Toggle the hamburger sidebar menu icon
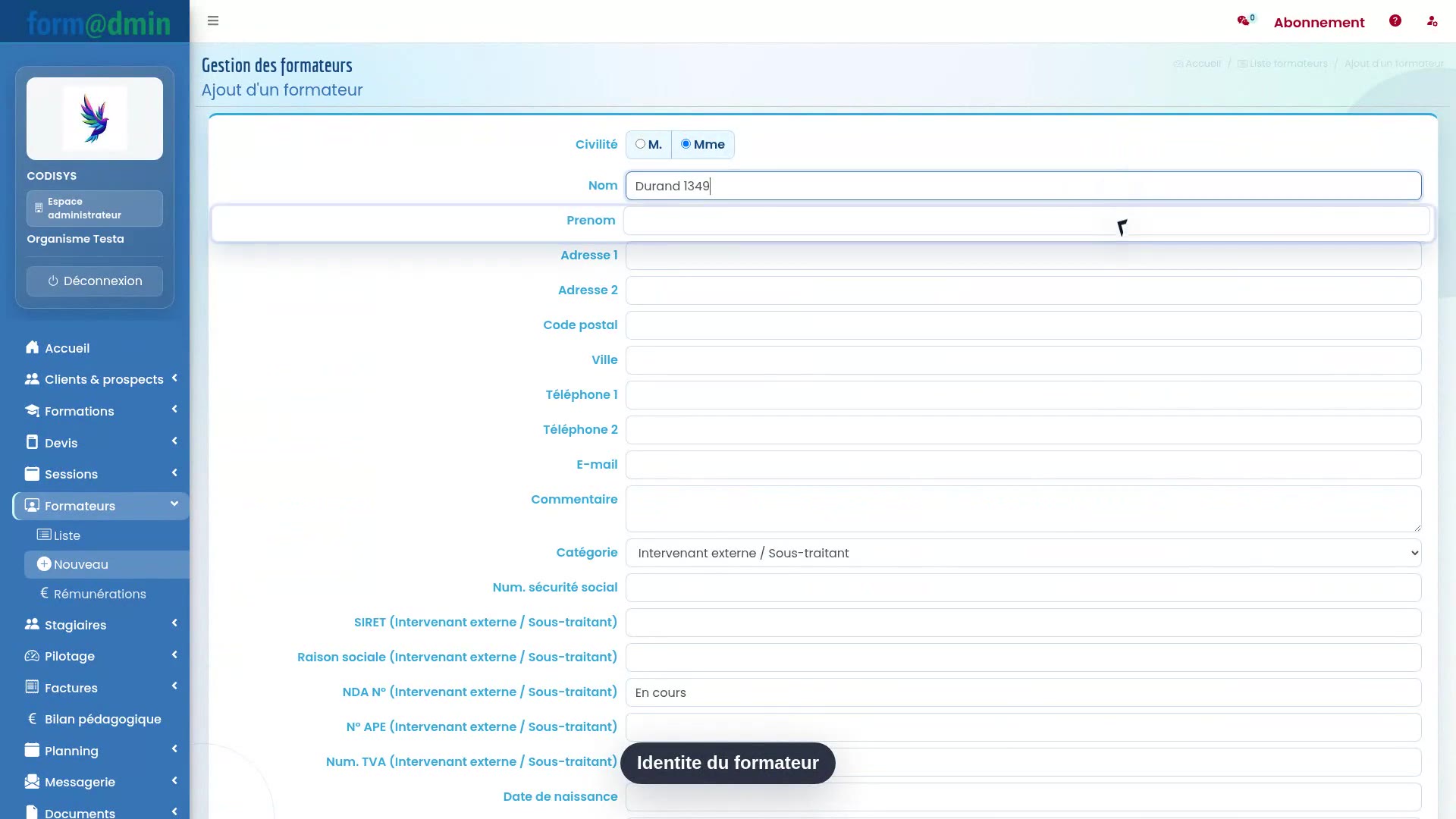Screen dimensions: 1456x819 click(x=213, y=20)
